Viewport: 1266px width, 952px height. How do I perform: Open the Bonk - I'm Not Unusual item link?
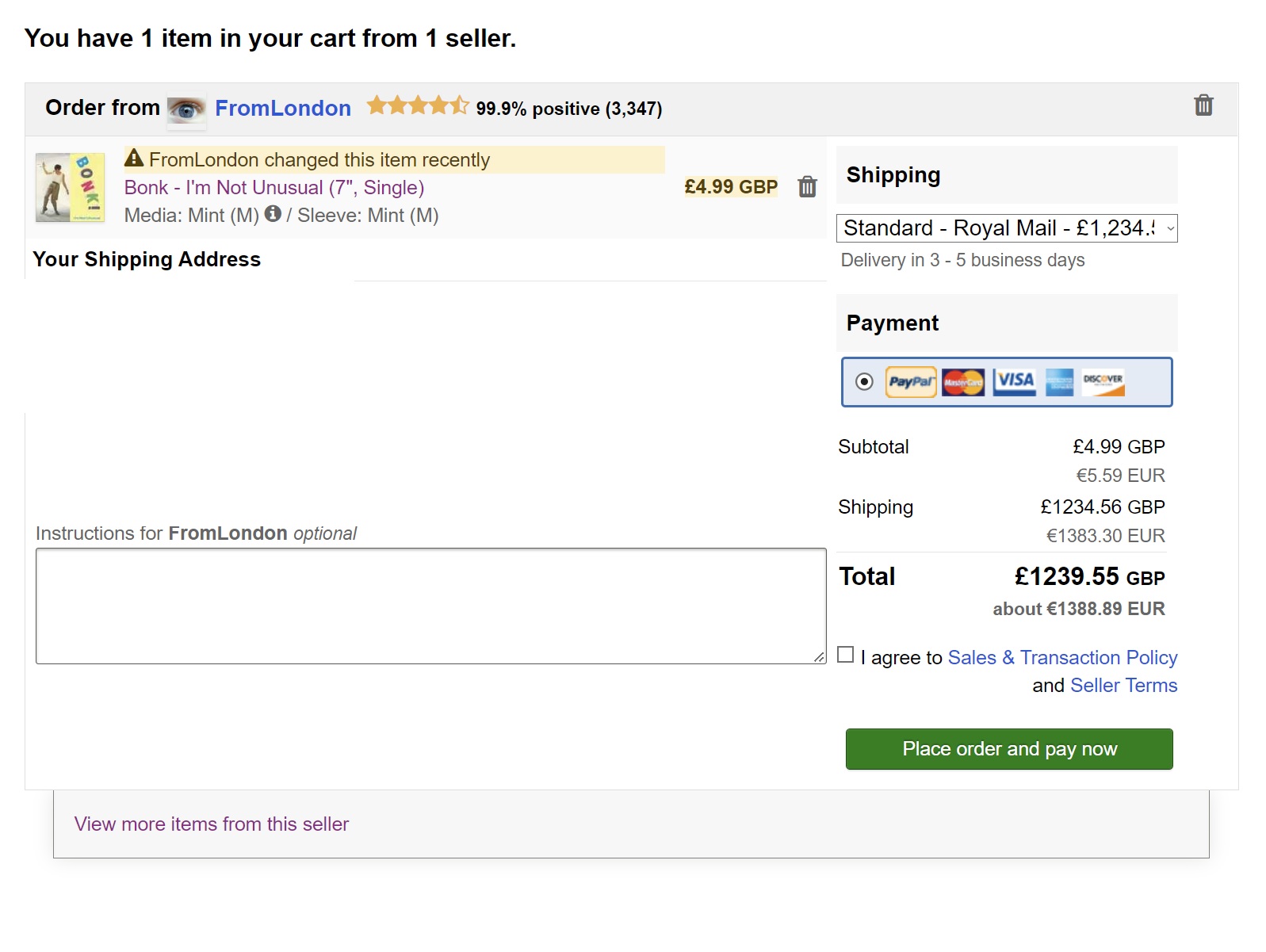(273, 188)
